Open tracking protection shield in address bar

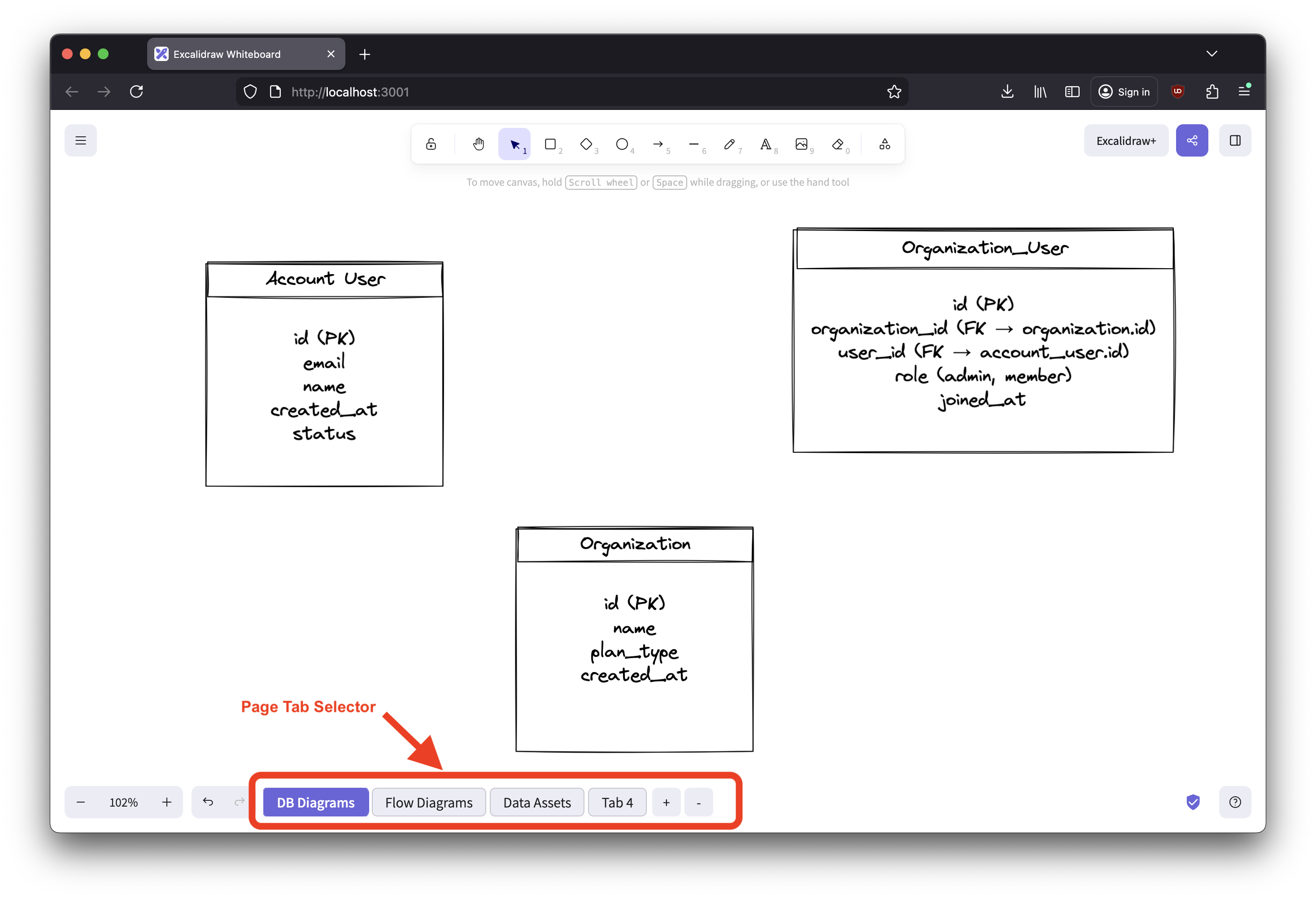[x=250, y=92]
